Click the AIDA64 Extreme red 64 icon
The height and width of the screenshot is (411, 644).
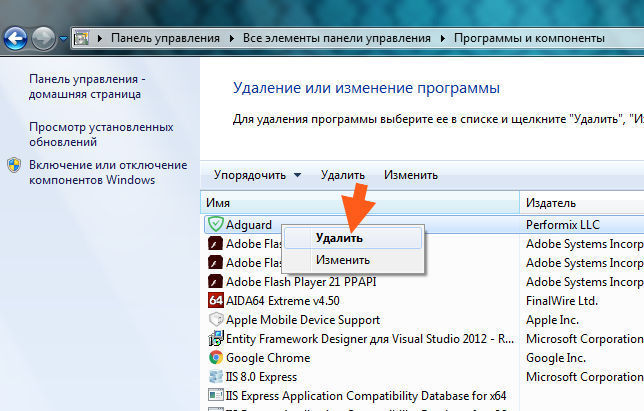tap(216, 301)
